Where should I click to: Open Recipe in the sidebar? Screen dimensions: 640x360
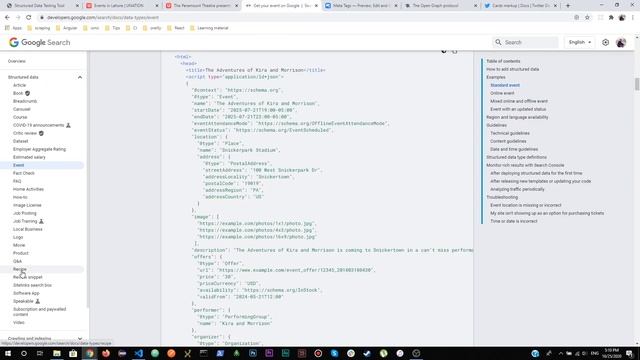point(20,269)
